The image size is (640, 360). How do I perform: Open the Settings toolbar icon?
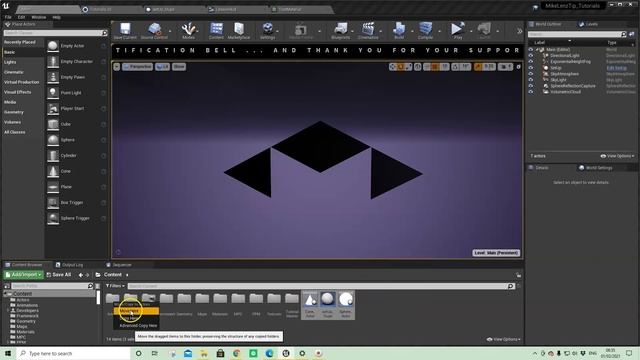point(267,31)
